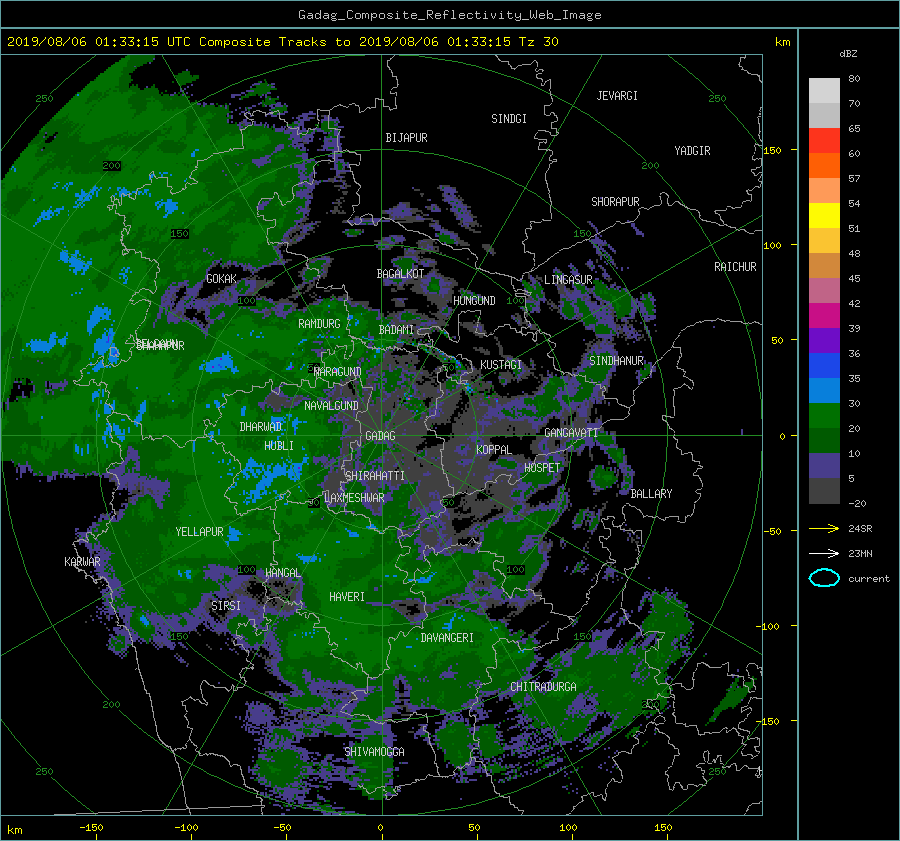The height and width of the screenshot is (841, 900).
Task: Click the dBZ legend heading
Action: (x=848, y=54)
